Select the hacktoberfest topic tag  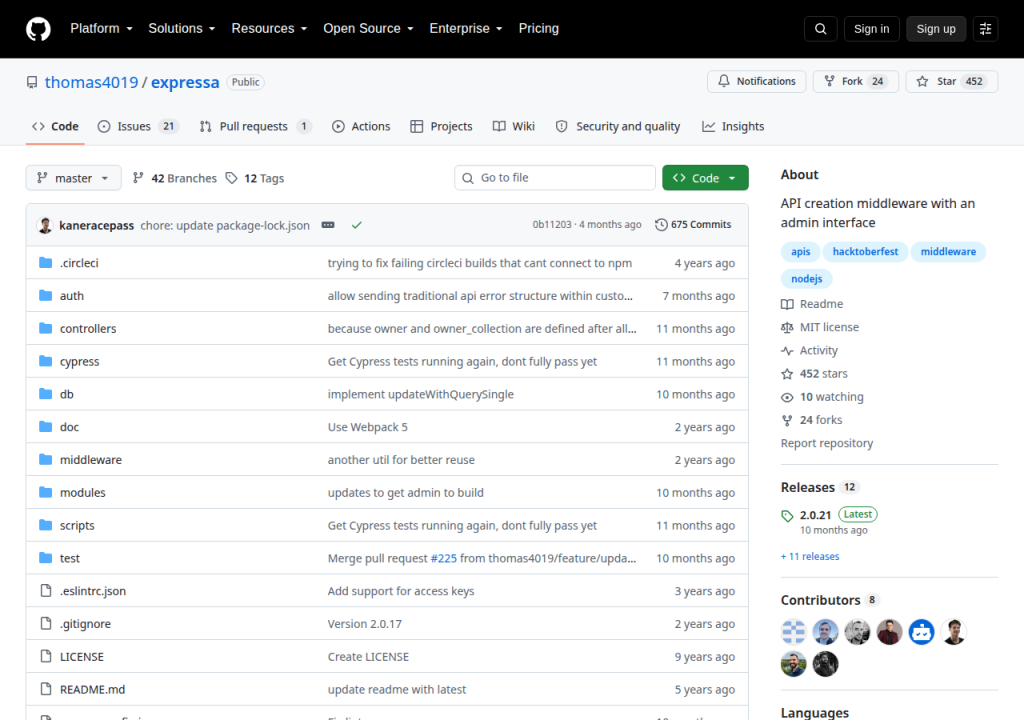[x=865, y=252]
